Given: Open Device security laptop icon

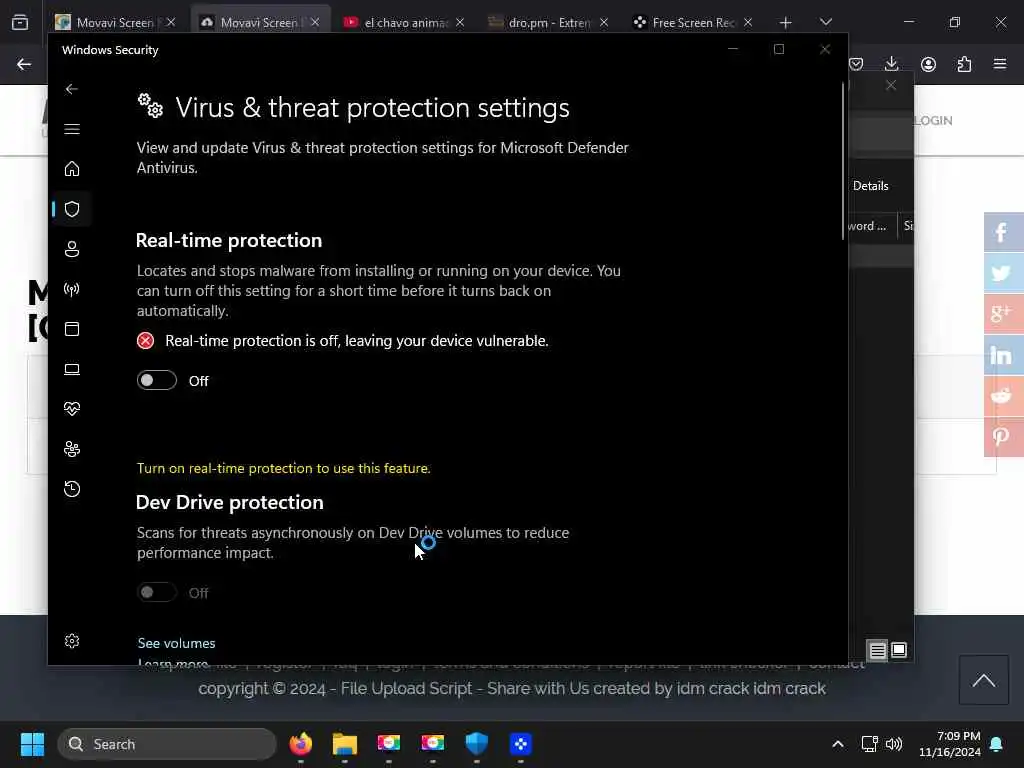Looking at the screenshot, I should [72, 369].
